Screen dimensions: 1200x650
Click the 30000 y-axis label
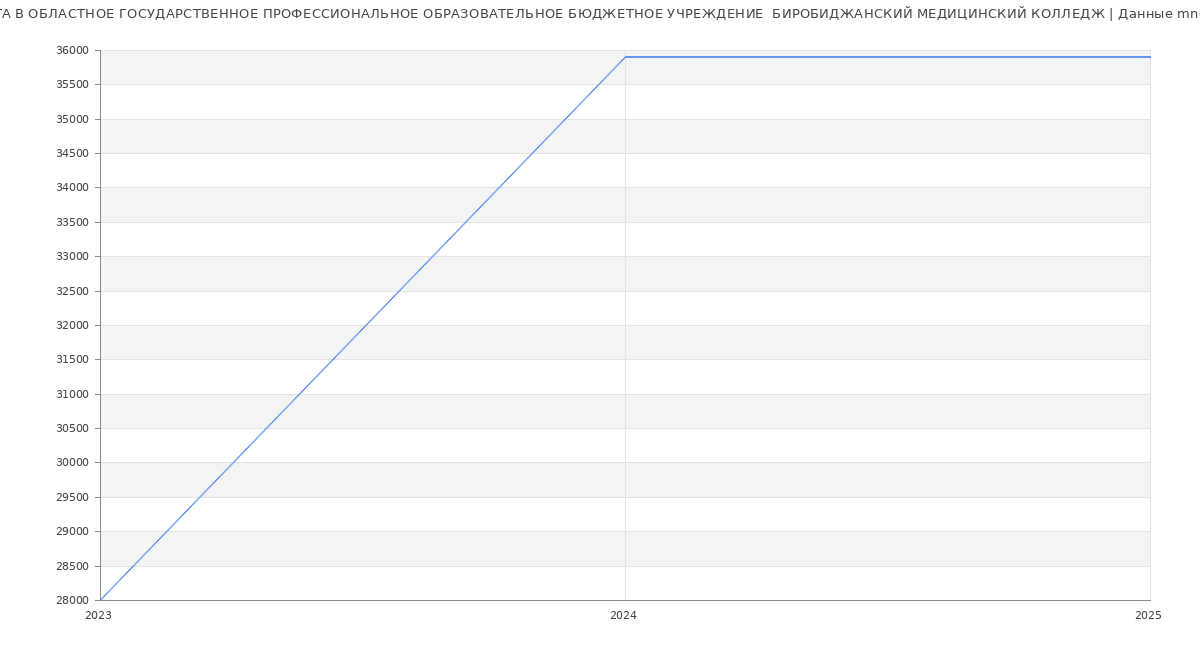(73, 462)
